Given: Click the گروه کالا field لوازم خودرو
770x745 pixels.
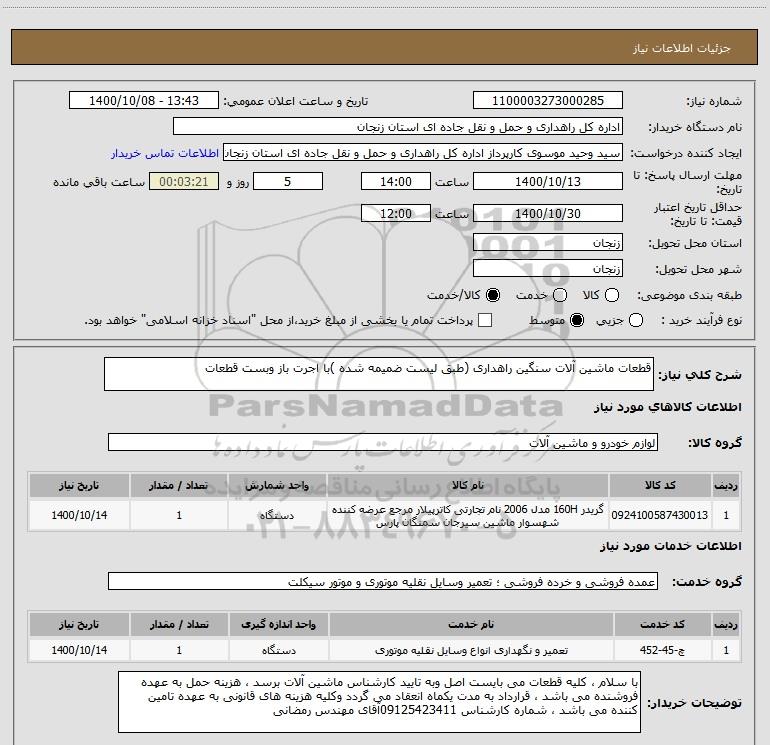Looking at the screenshot, I should (x=383, y=442).
